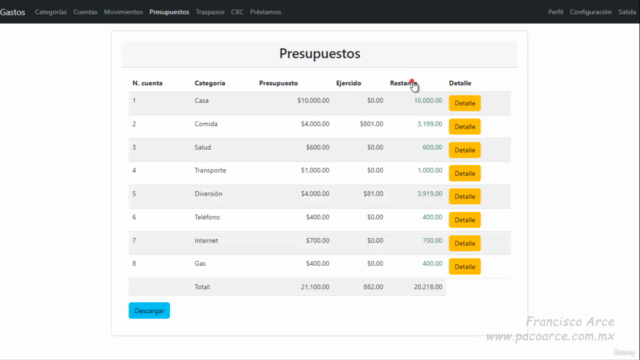Open the Categorías menu item

coord(51,12)
